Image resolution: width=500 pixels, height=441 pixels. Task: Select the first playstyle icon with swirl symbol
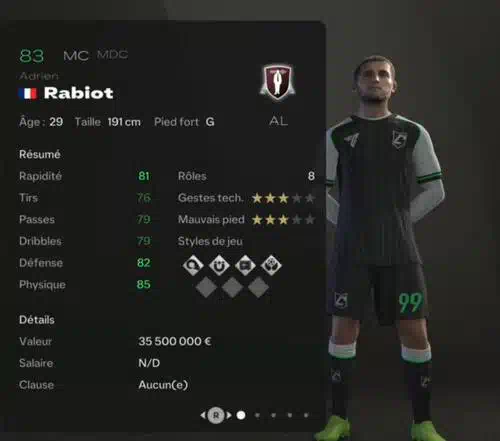tap(193, 265)
